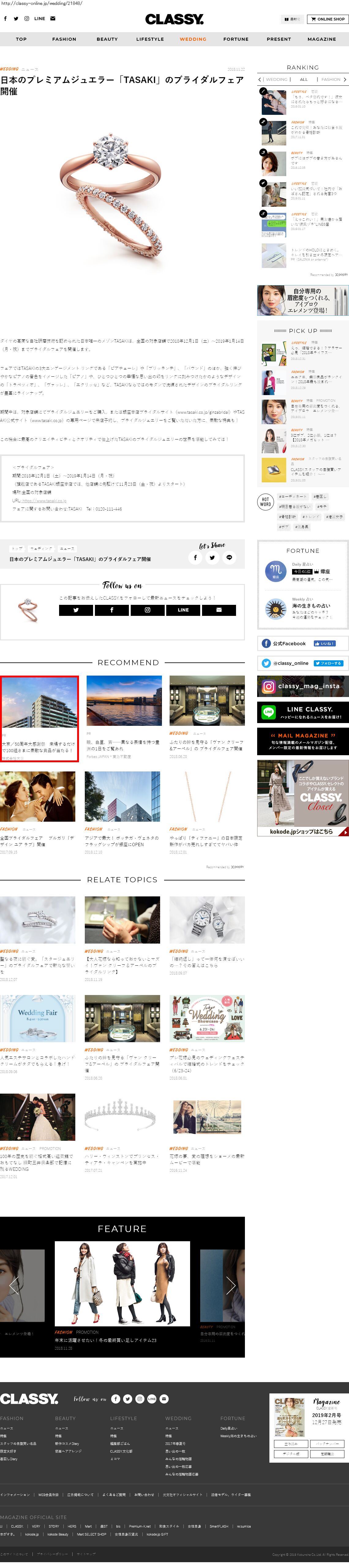The width and height of the screenshot is (349, 1568).
Task: Follow @classy_online with the Twitter follow button
Action: click(x=328, y=663)
